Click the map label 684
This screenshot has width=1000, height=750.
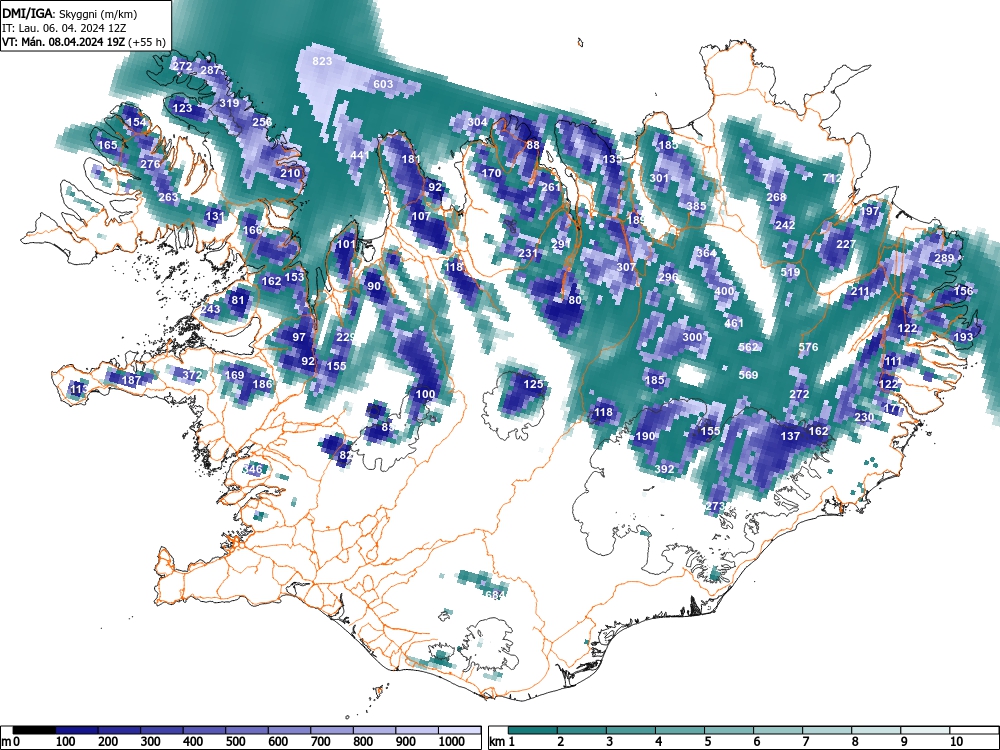[495, 595]
